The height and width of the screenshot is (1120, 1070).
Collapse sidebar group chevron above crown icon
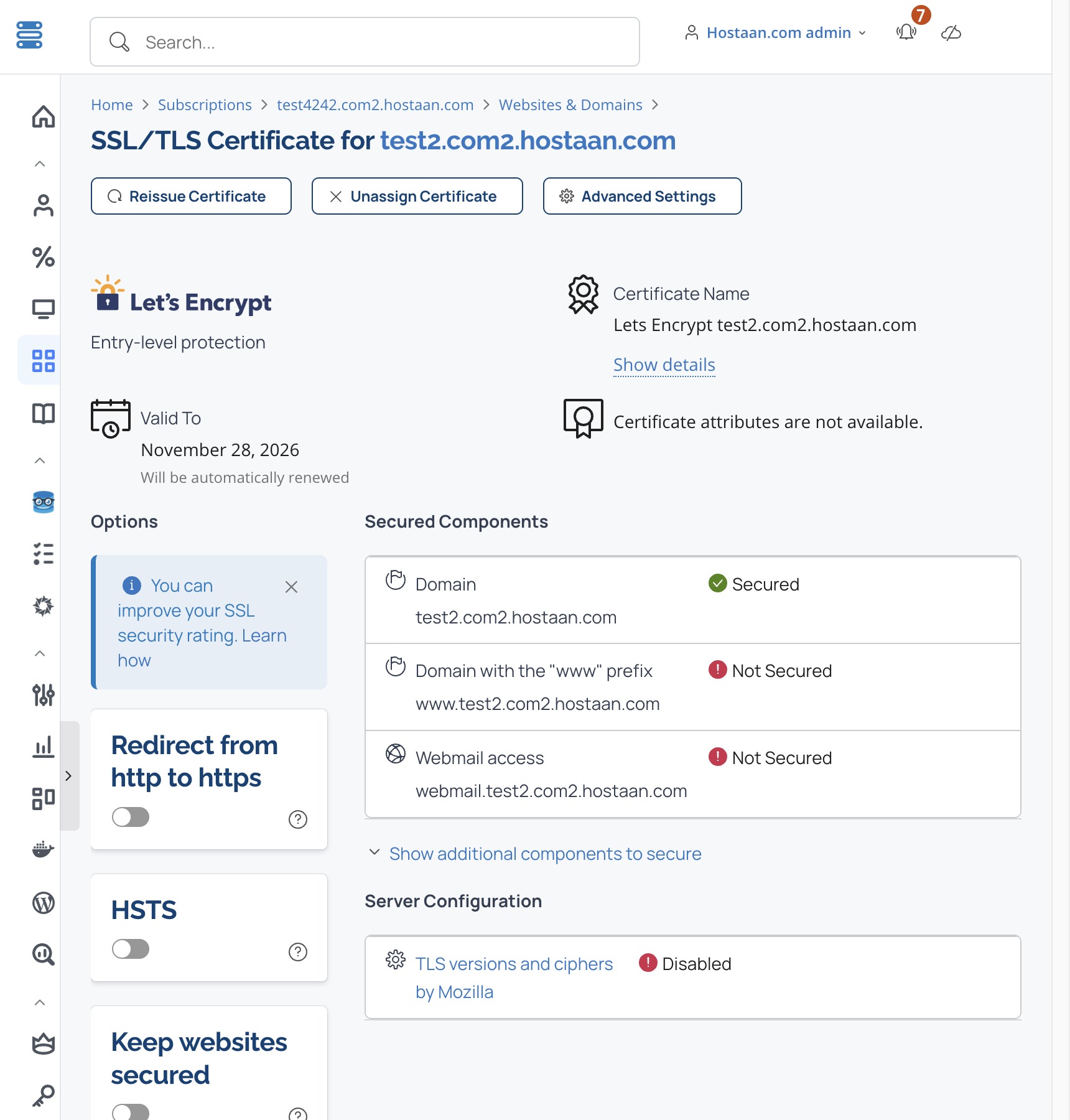[x=40, y=1002]
